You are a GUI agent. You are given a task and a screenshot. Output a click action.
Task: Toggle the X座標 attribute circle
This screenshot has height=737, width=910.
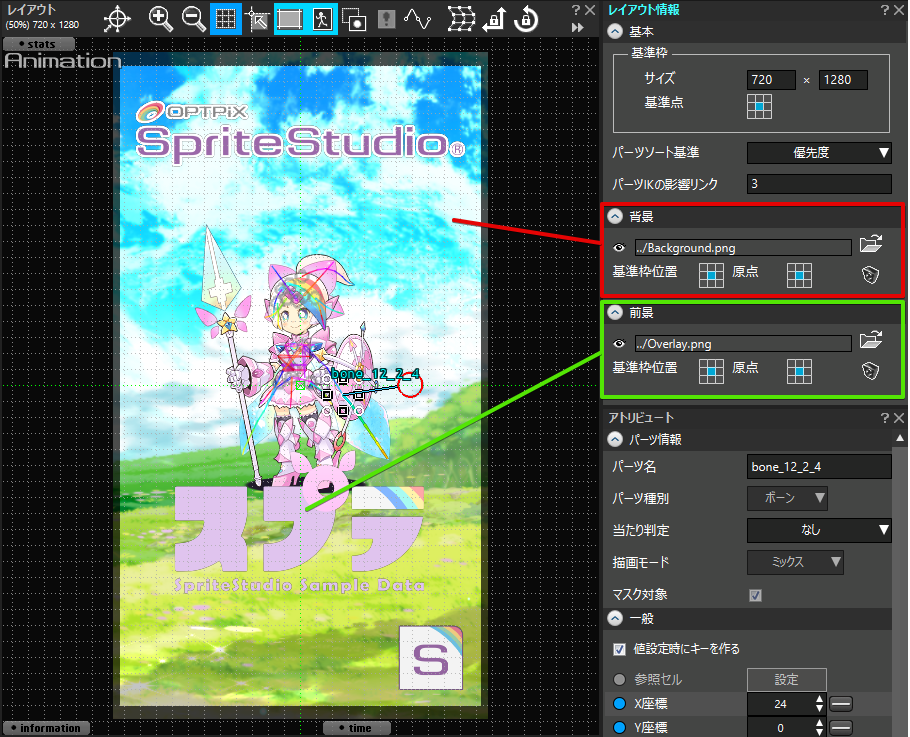[x=619, y=704]
